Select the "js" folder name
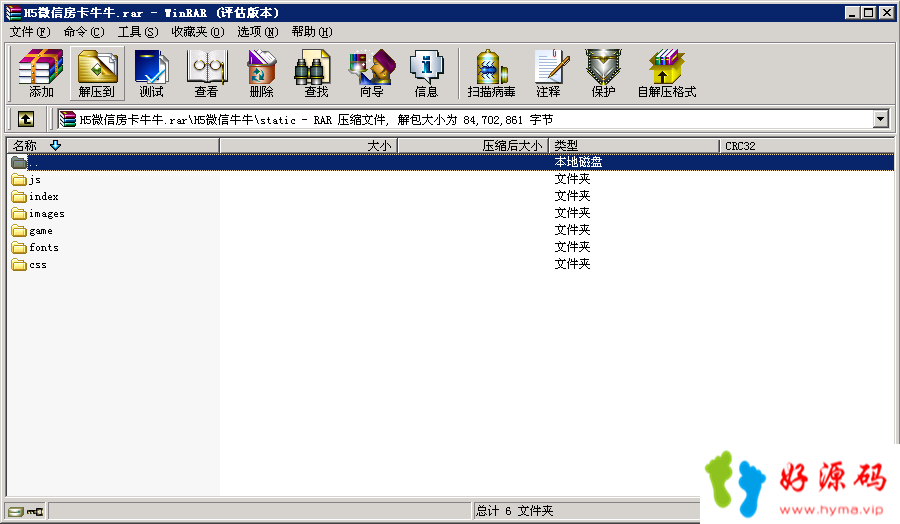The height and width of the screenshot is (524, 900). click(x=35, y=180)
